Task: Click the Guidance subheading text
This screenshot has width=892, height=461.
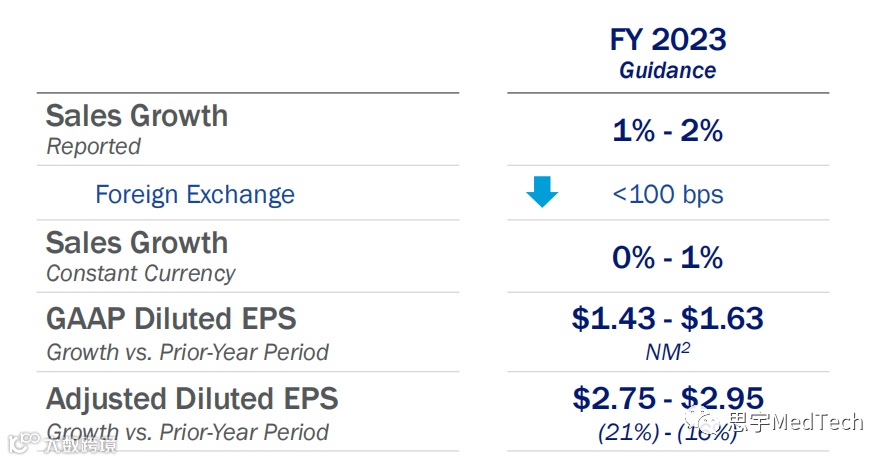Action: click(668, 71)
